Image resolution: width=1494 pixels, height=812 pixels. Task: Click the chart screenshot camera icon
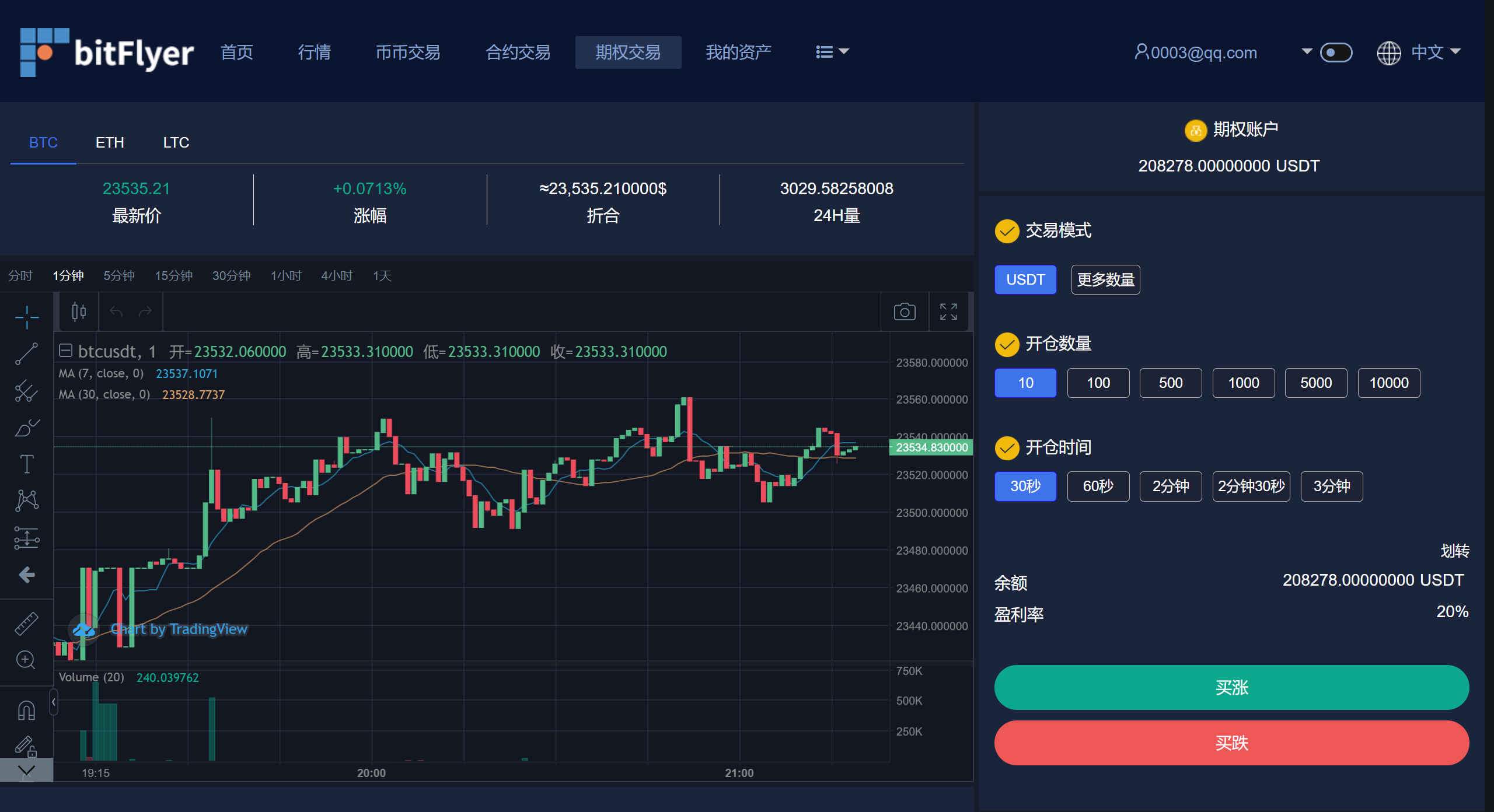coord(905,312)
